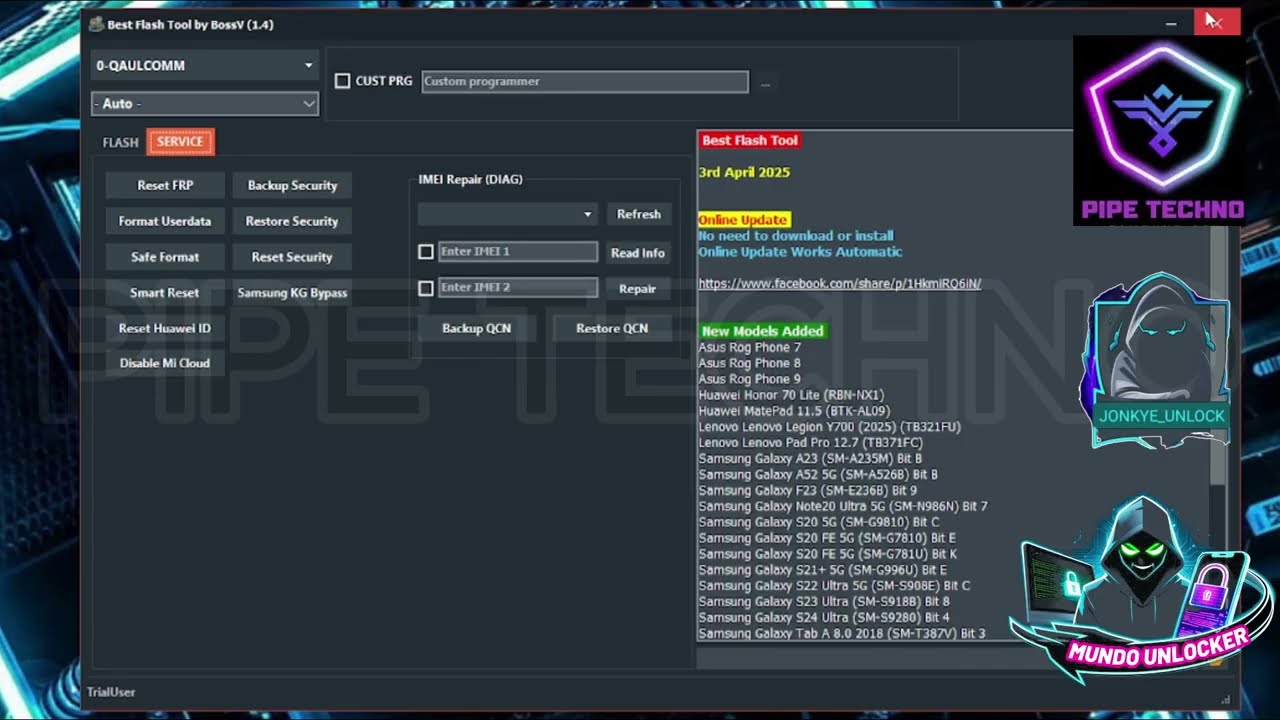Click the "Best Flash Tool by BossV (1.4)" title

[190, 24]
